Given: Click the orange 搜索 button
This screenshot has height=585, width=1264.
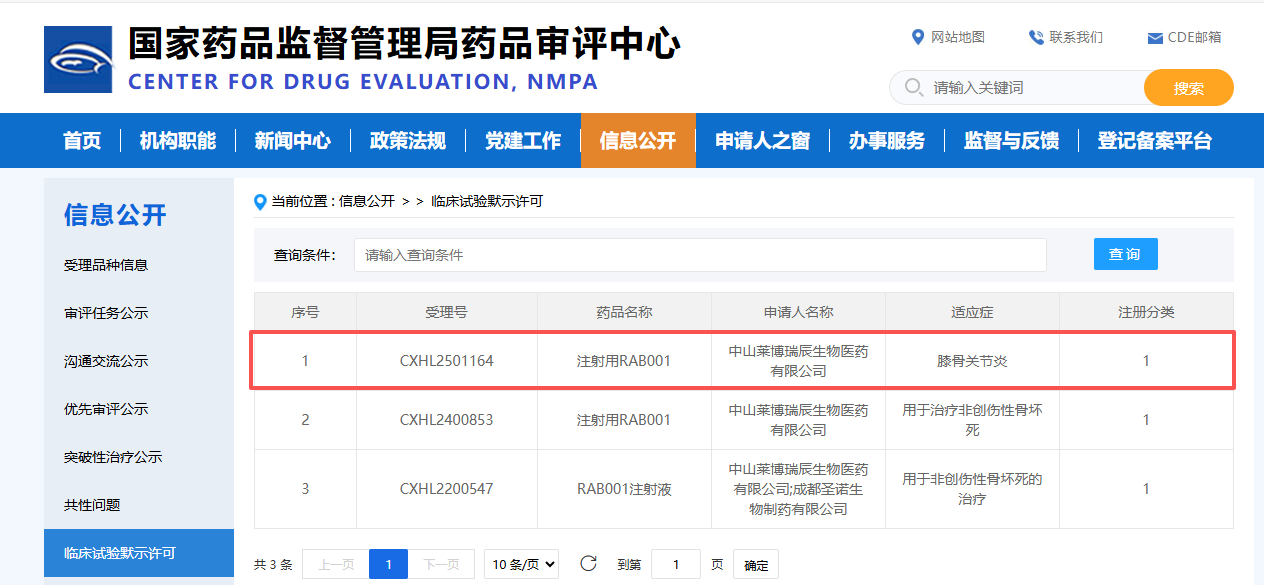Looking at the screenshot, I should [1188, 88].
